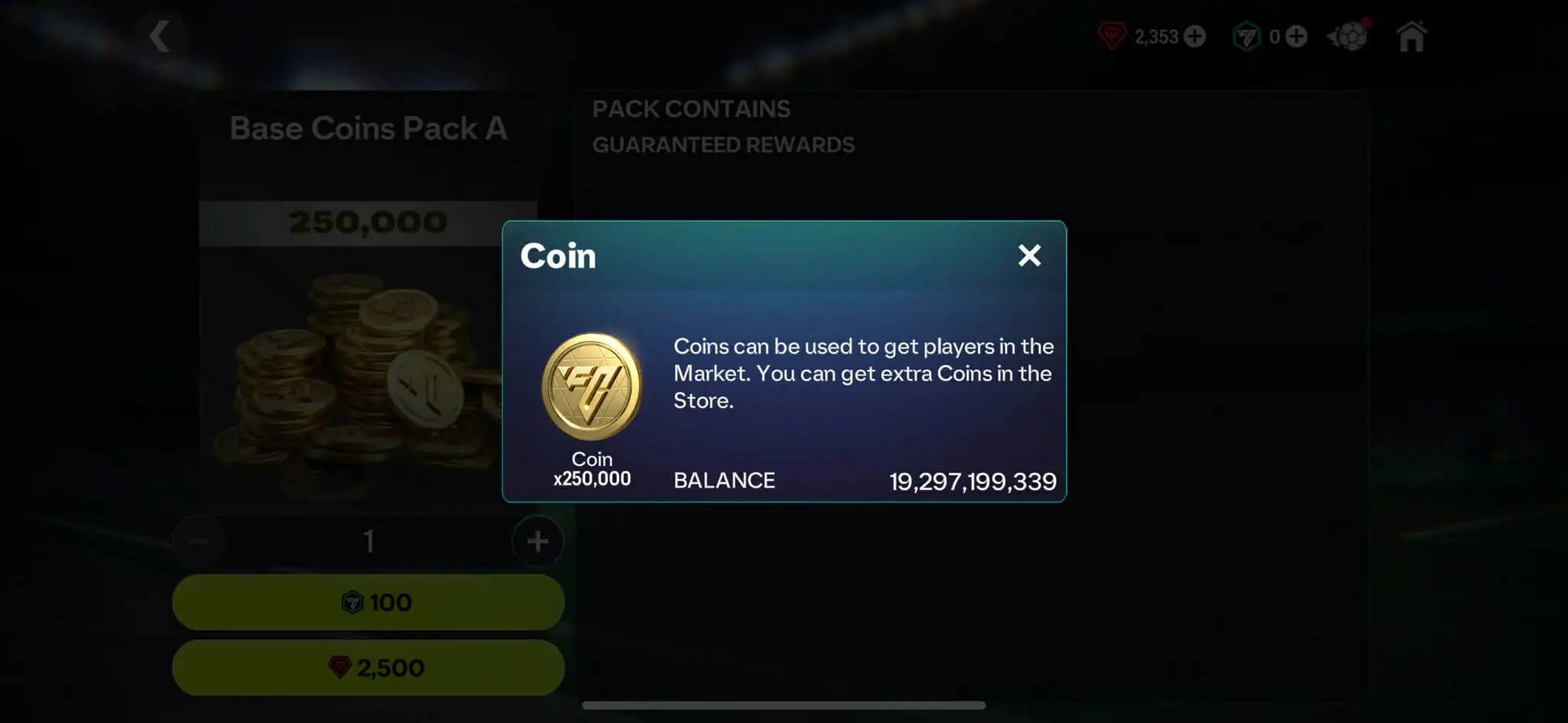Close the Coin info popup
Screen dimensions: 1568x723
point(1029,255)
